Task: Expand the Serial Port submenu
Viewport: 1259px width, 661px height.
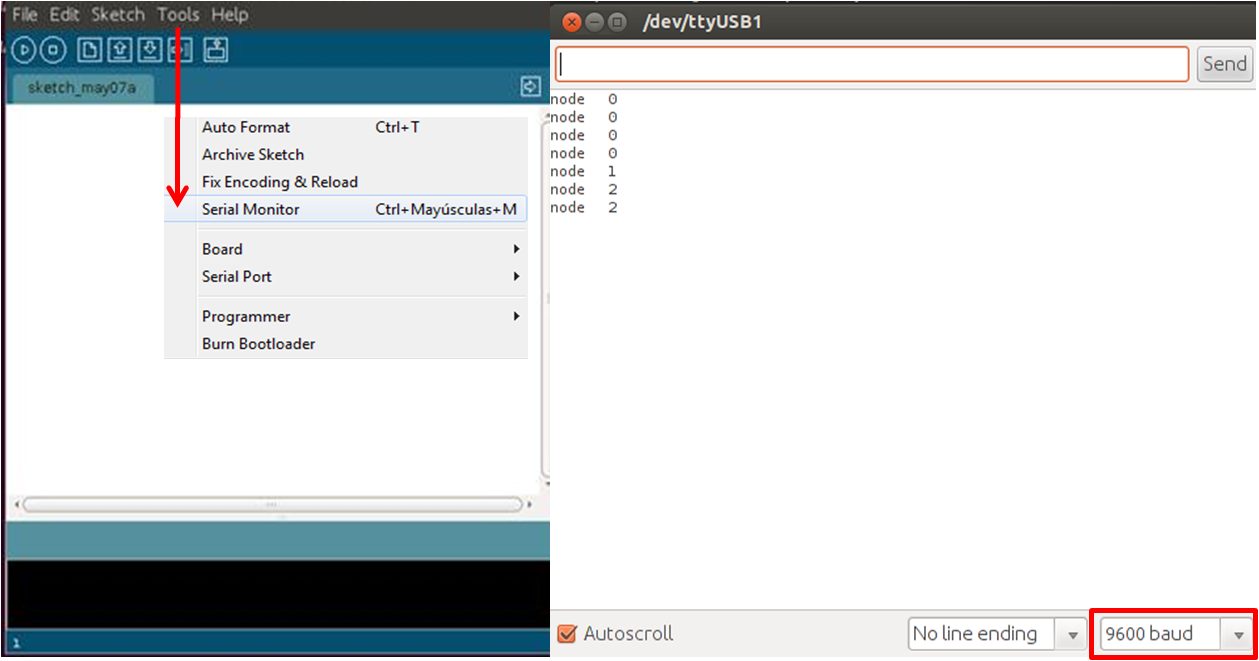Action: click(x=346, y=276)
